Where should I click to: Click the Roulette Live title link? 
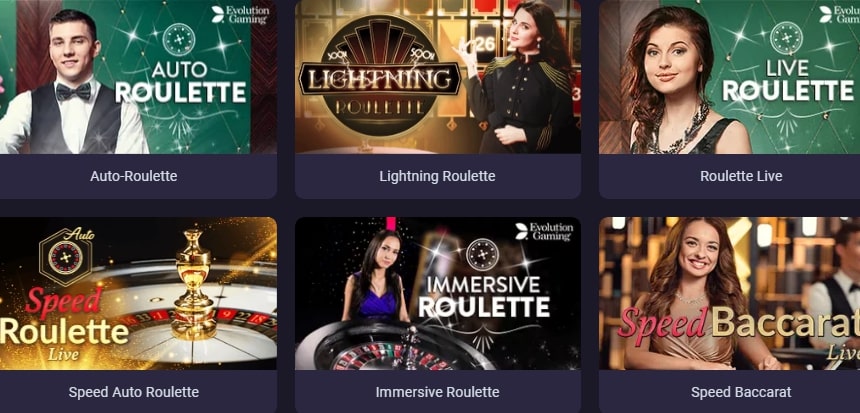coord(741,176)
